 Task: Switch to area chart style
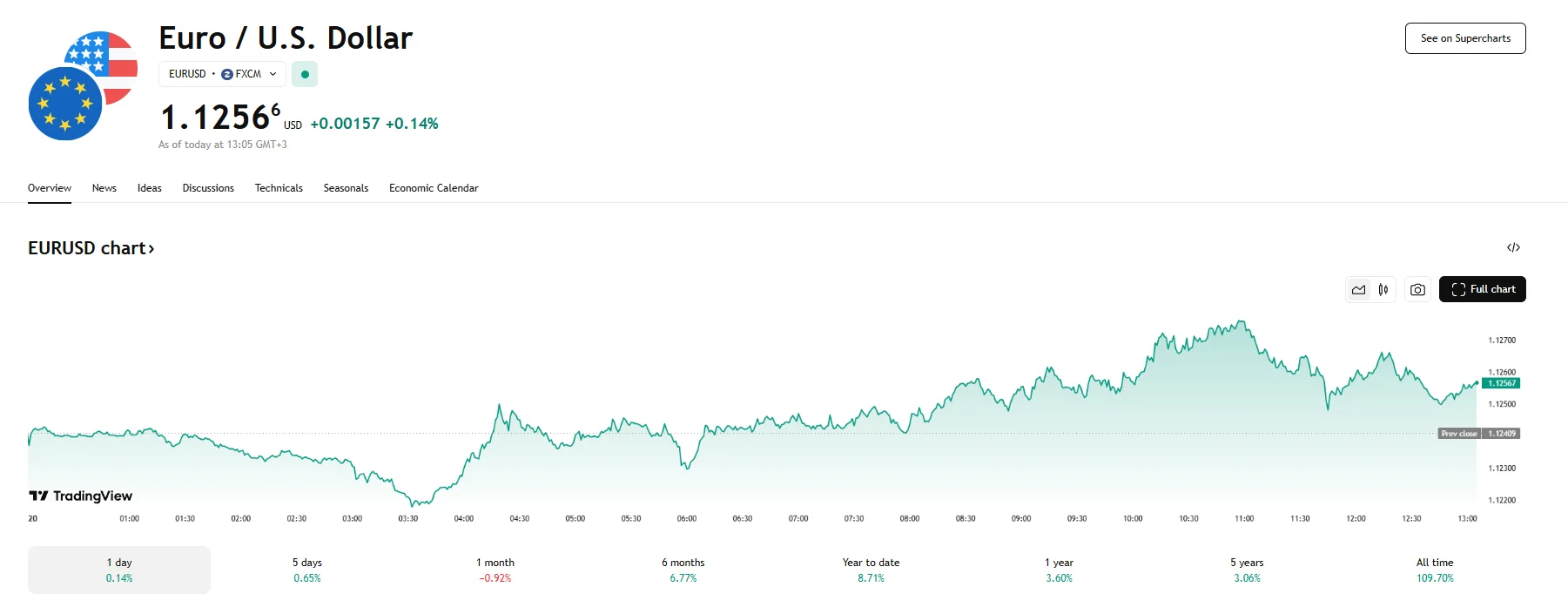pos(1358,290)
